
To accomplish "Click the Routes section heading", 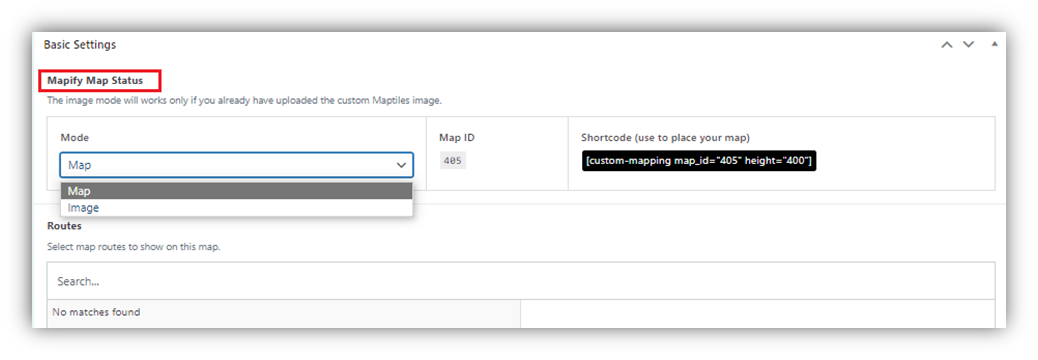I will tap(64, 226).
